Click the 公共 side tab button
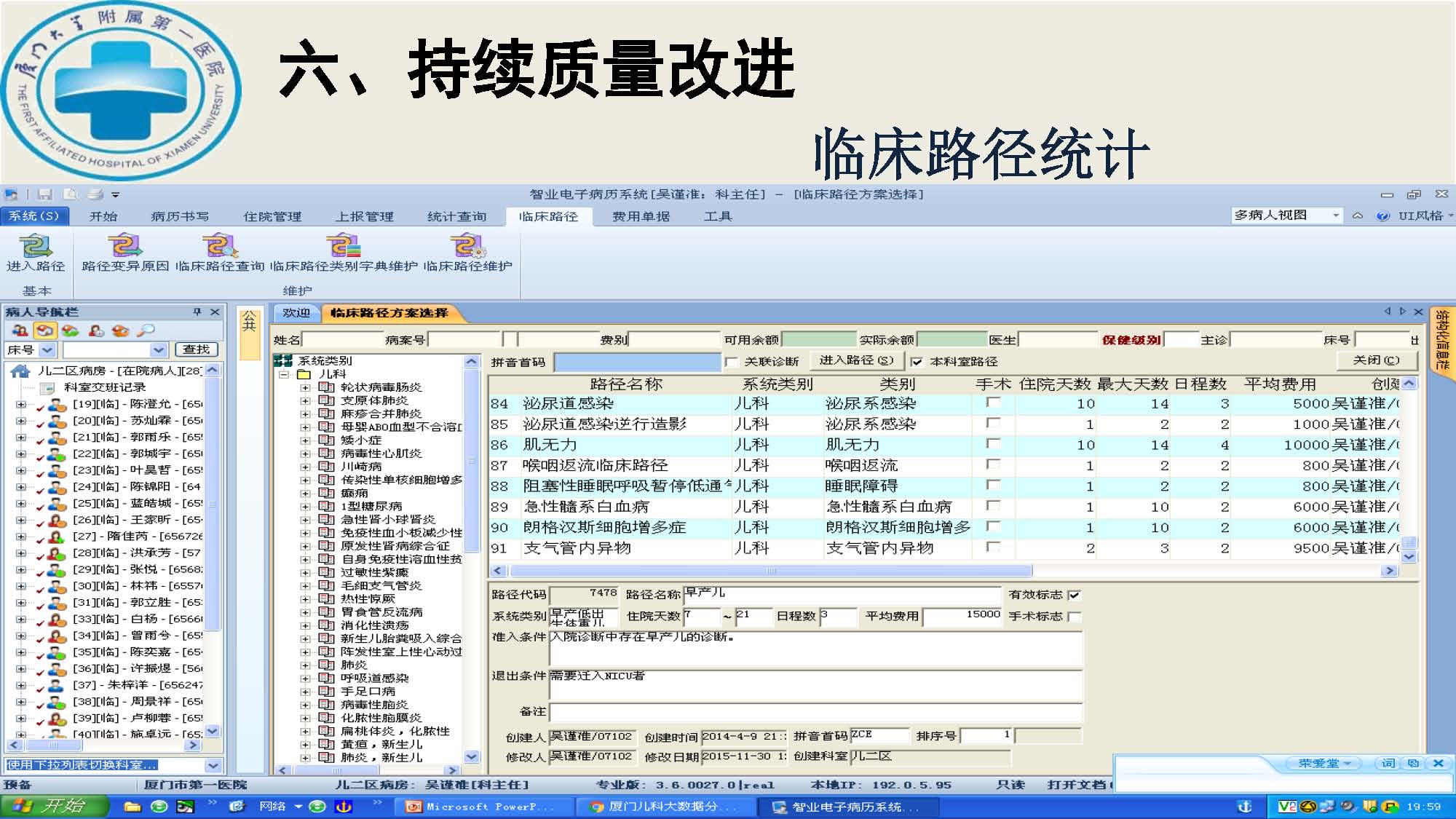The height and width of the screenshot is (819, 1456). tap(249, 333)
